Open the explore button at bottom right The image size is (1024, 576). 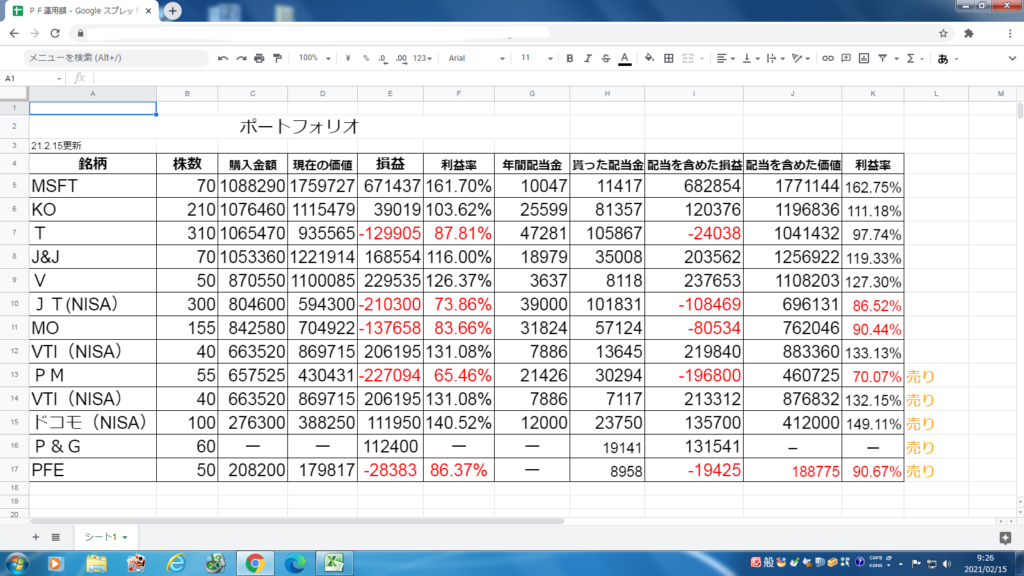(1005, 537)
